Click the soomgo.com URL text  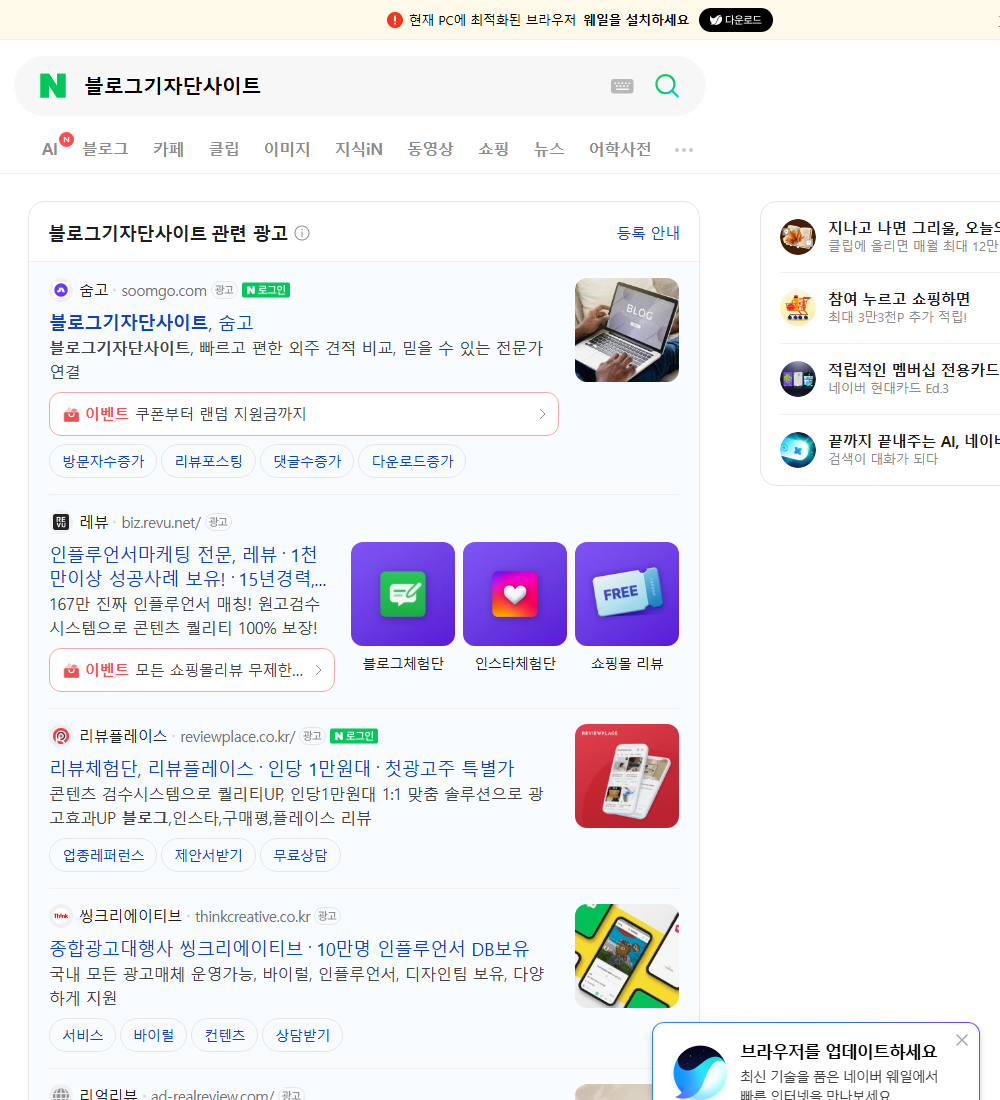(x=164, y=290)
